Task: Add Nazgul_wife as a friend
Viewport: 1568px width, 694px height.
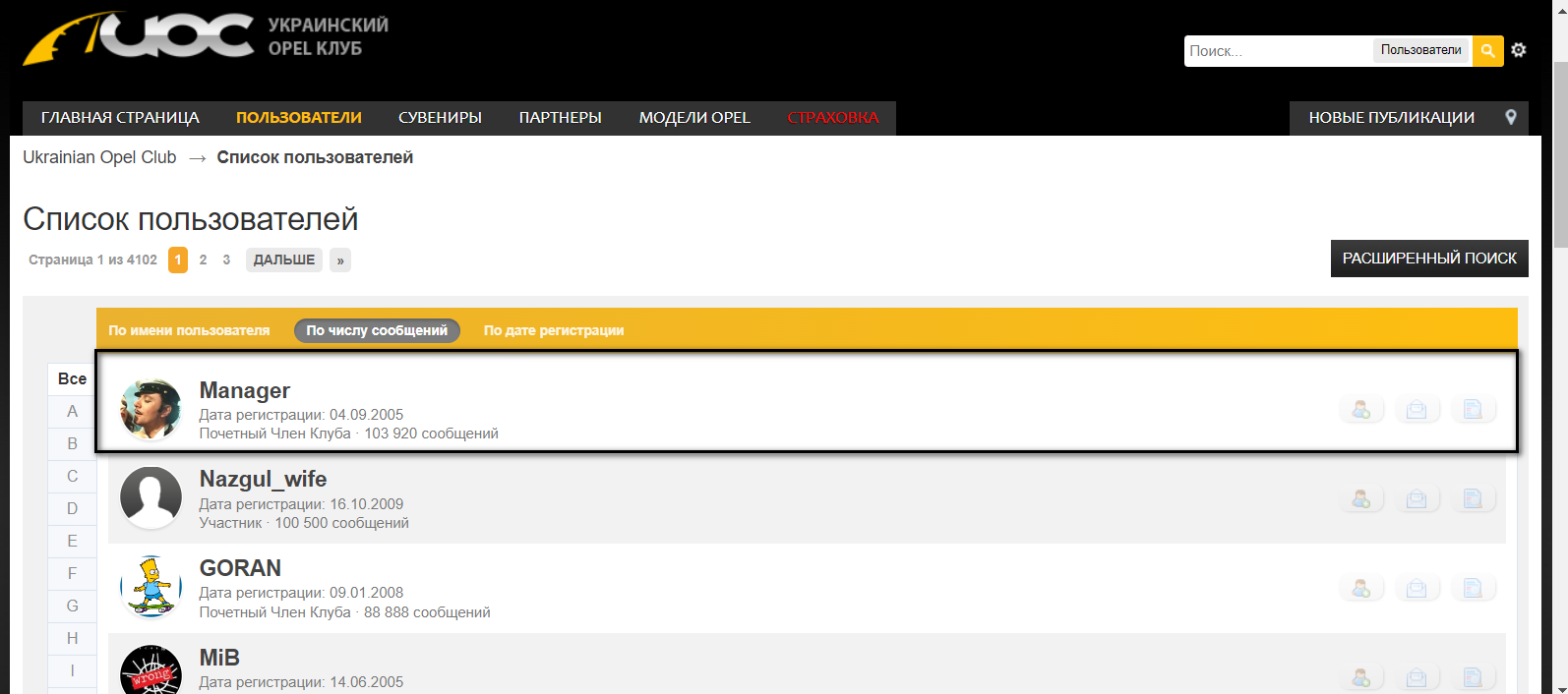Action: (1361, 499)
